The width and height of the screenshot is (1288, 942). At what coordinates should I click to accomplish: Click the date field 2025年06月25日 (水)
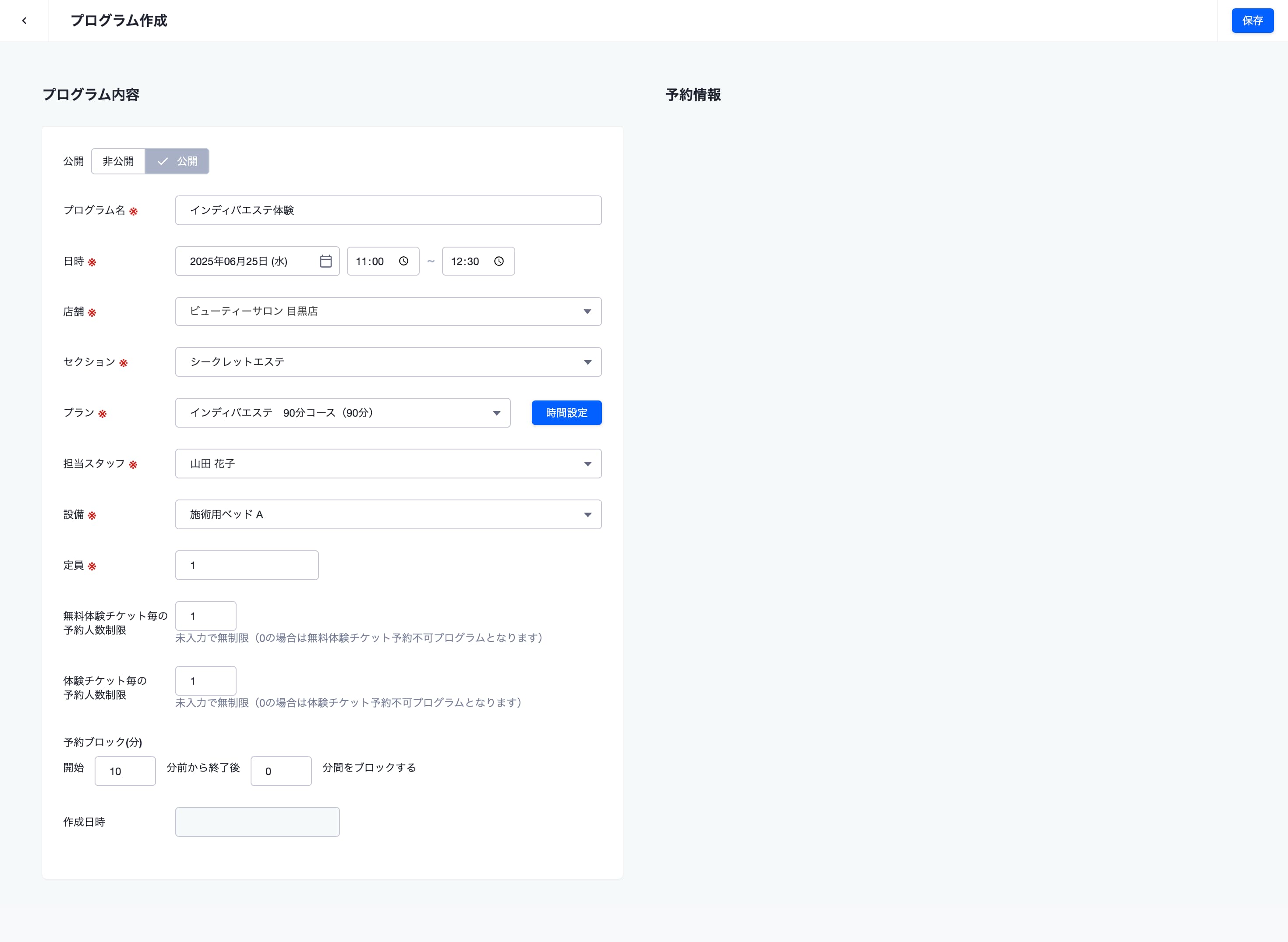click(257, 261)
